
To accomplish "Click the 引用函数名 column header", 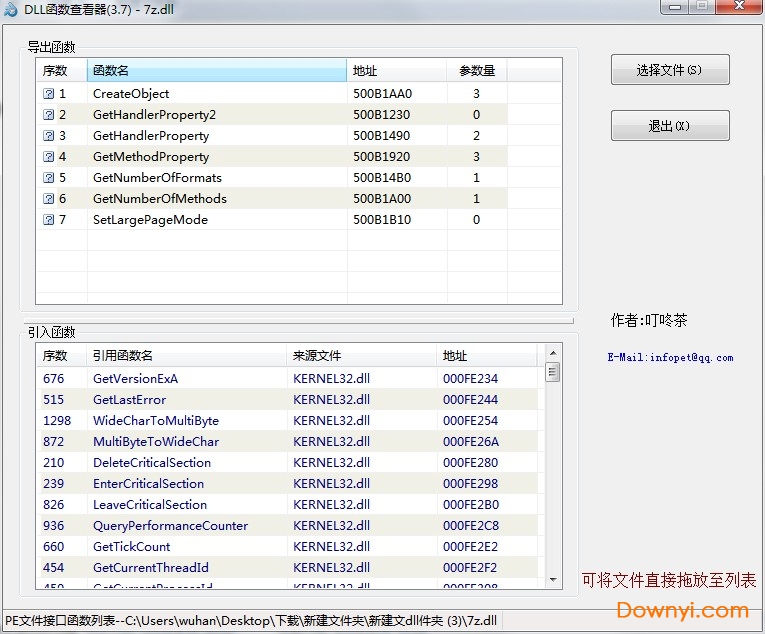I will coord(187,356).
